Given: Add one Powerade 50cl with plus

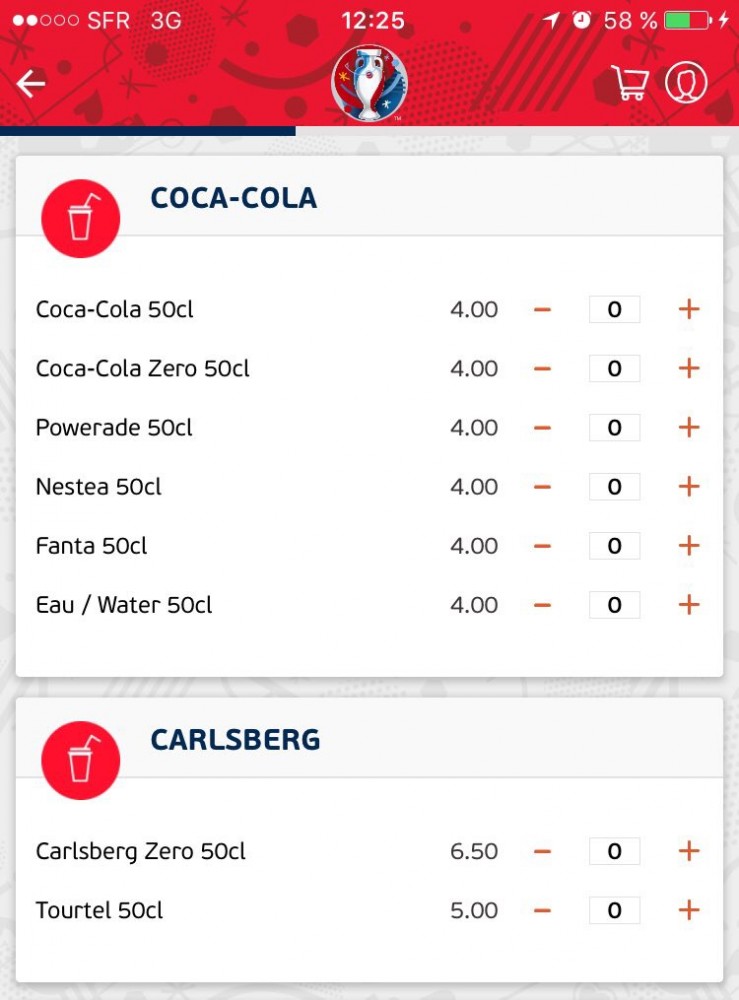Looking at the screenshot, I should [689, 427].
